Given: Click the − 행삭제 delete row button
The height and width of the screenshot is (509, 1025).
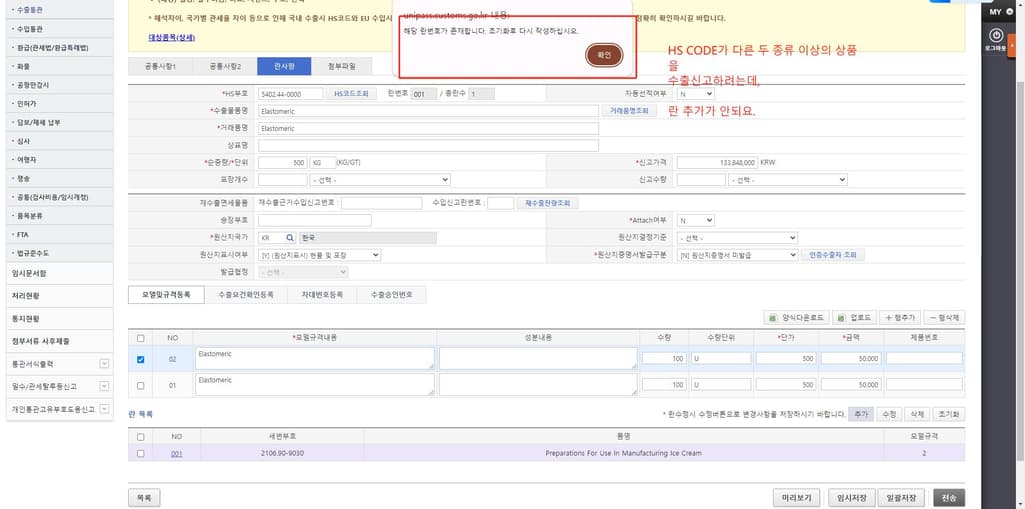Looking at the screenshot, I should coord(944,318).
